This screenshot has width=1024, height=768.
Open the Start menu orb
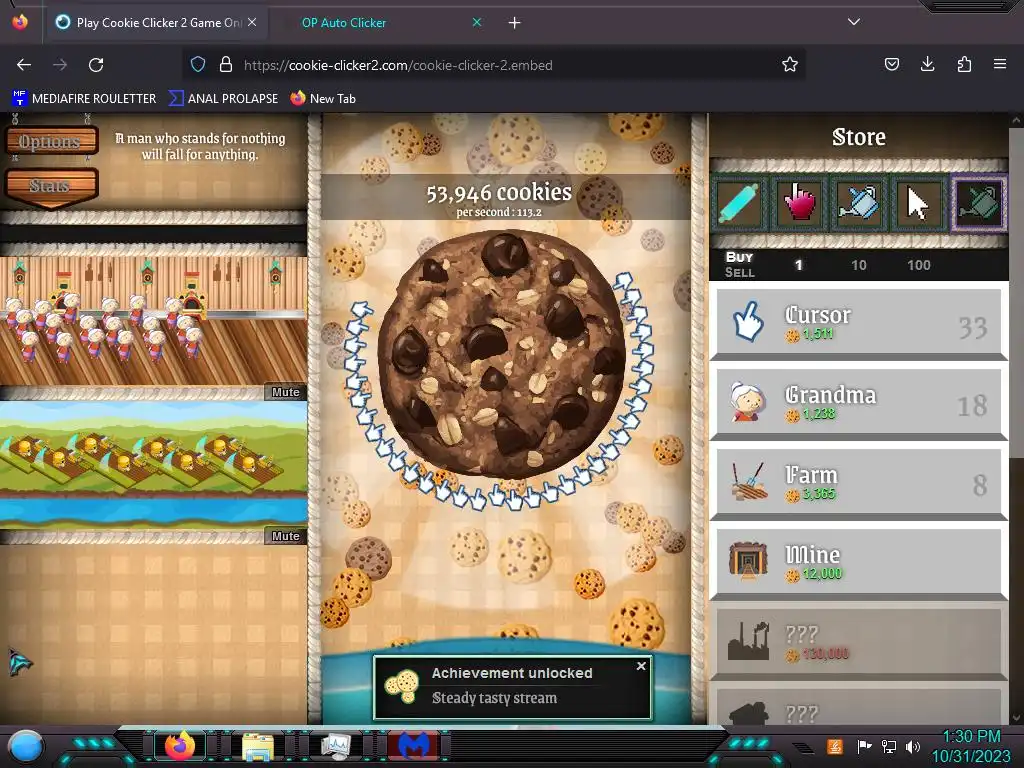[x=26, y=746]
